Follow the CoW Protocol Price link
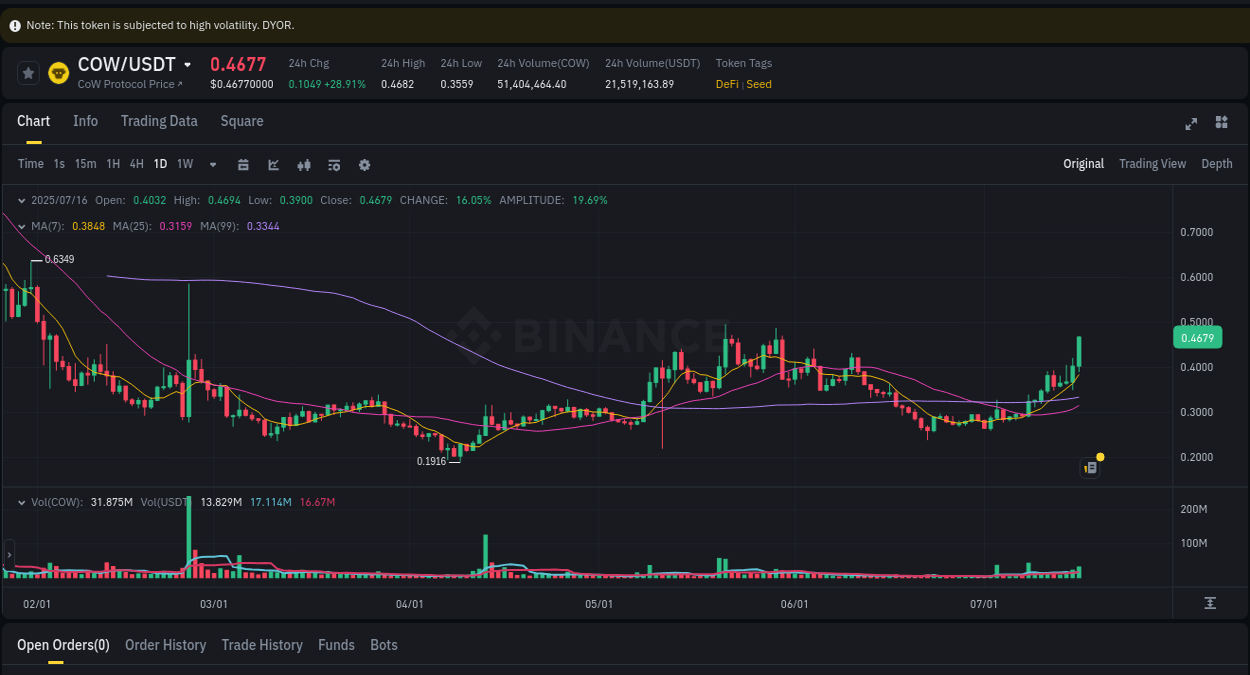Image resolution: width=1250 pixels, height=675 pixels. click(x=128, y=84)
